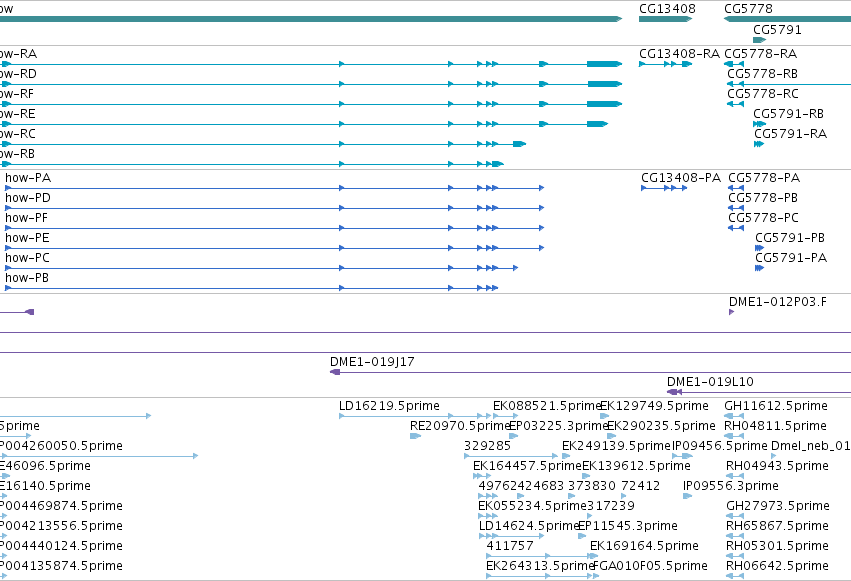Open the RH04943.5prime EST label
851x581 pixels.
[x=777, y=466]
